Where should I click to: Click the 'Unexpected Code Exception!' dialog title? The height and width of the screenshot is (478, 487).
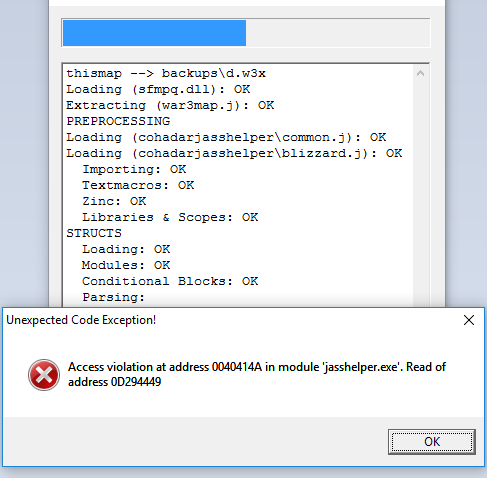pos(81,320)
